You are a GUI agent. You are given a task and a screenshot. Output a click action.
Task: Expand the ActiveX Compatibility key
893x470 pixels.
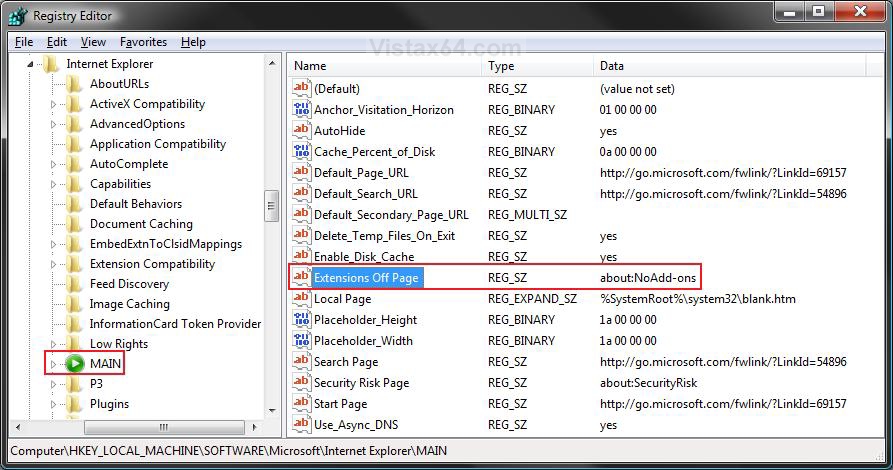pos(54,104)
